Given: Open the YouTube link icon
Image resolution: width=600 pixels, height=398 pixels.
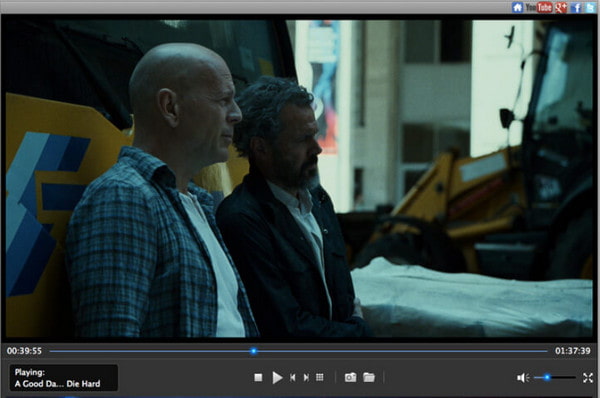Looking at the screenshot, I should [x=538, y=7].
